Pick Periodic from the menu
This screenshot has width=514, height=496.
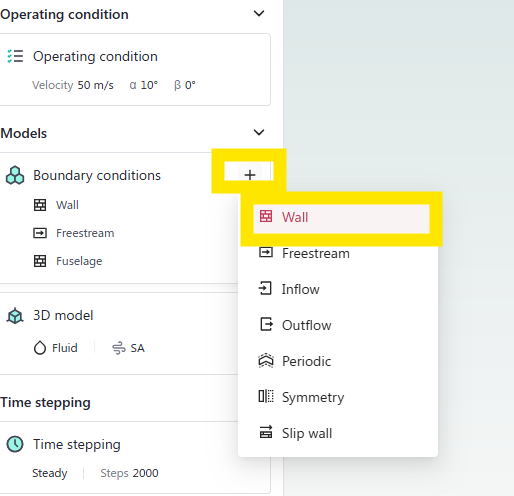click(x=338, y=361)
